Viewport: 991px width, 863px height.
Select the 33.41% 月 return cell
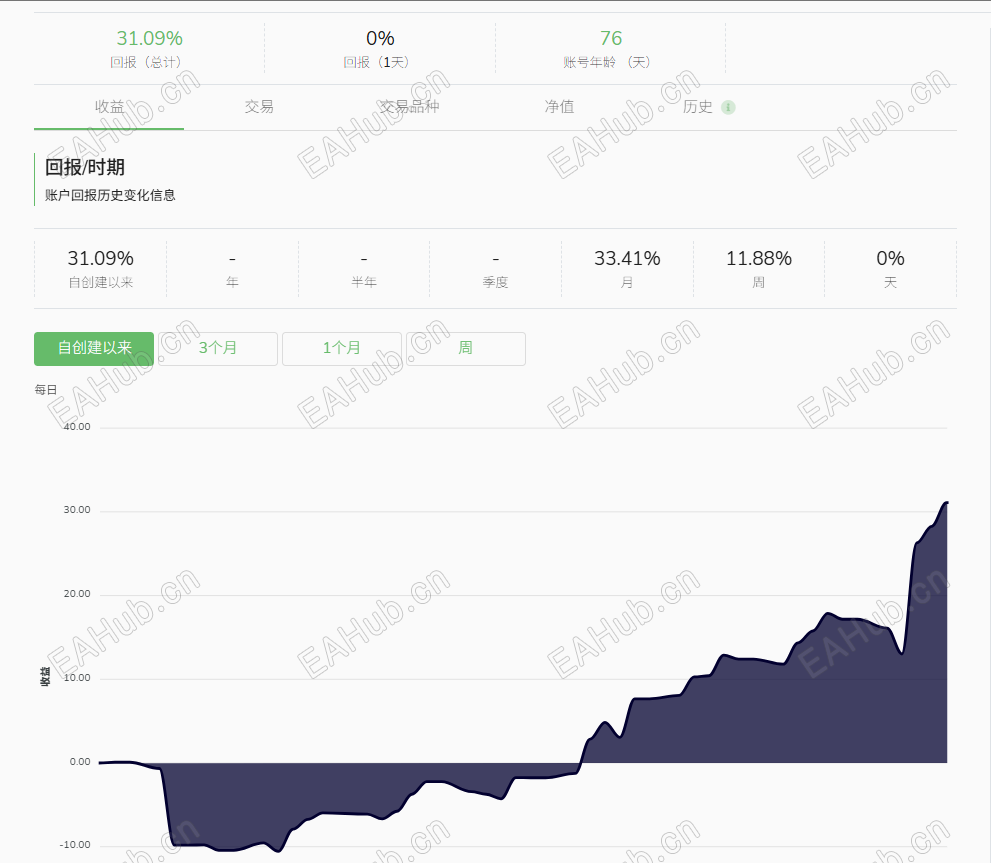[x=627, y=259]
